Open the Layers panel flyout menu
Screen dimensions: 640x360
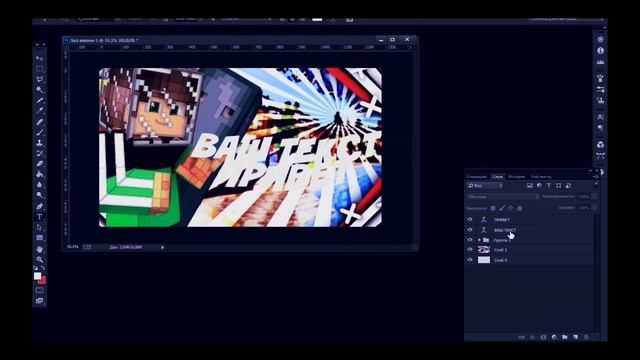point(595,177)
